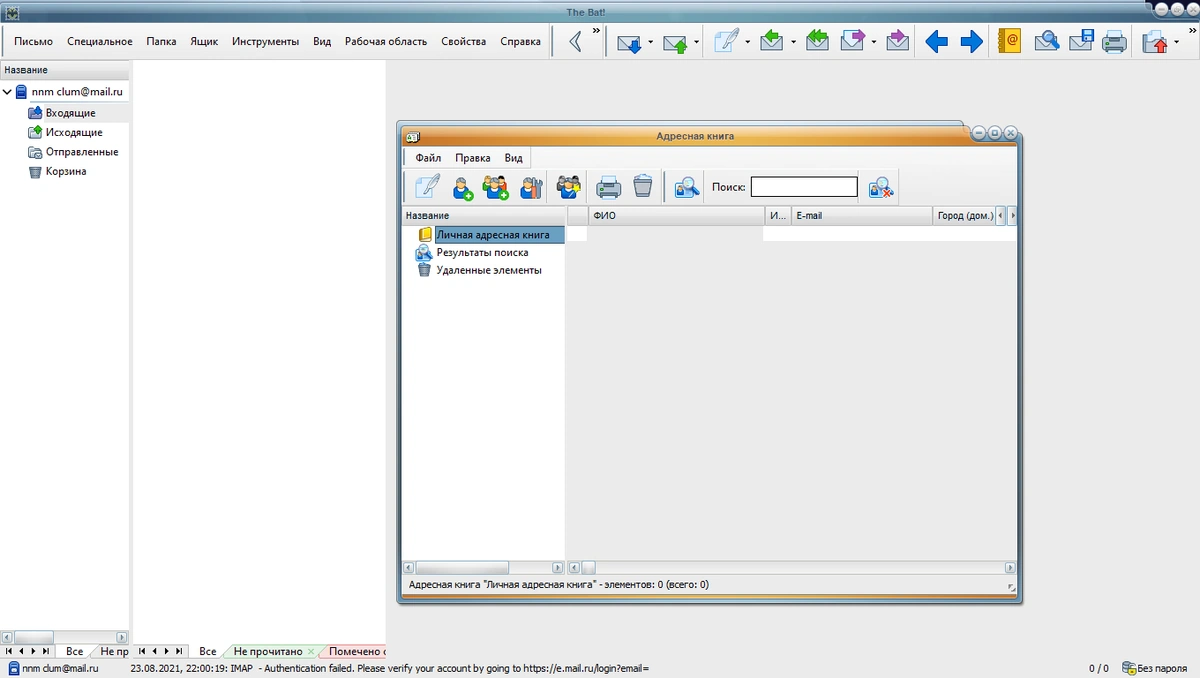
Task: Reply to message with single green arrow icon
Action: 772,42
